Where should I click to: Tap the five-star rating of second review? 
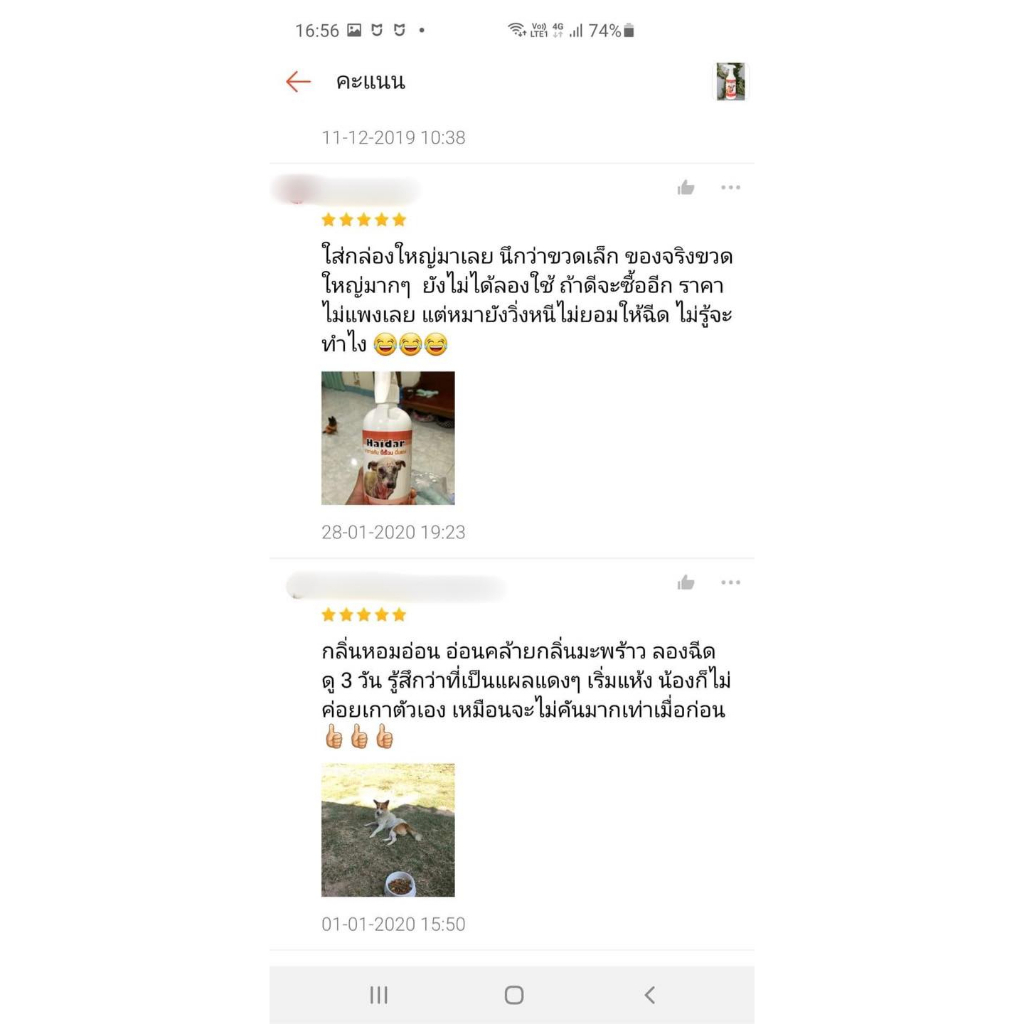[364, 615]
